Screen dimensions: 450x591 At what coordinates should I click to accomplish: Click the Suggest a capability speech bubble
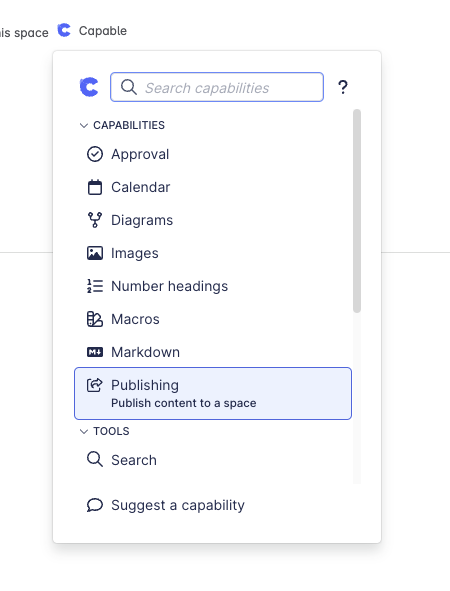coord(95,505)
